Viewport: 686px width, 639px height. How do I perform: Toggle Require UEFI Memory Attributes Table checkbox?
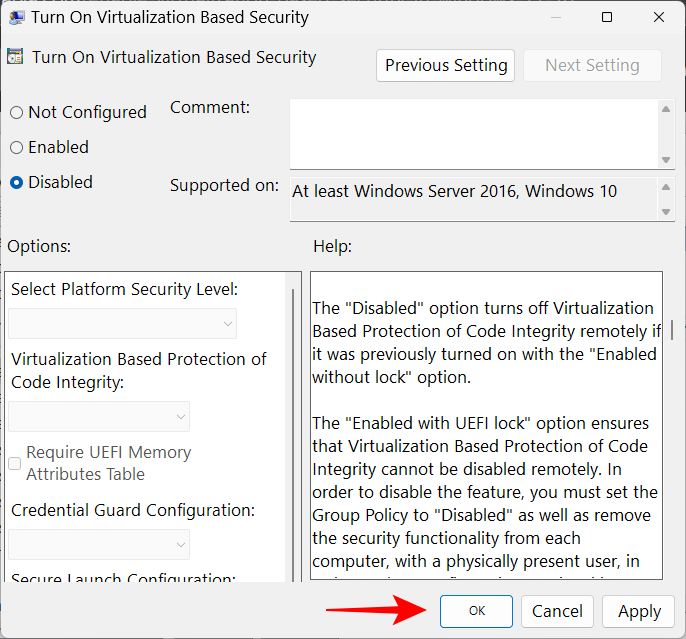15,463
